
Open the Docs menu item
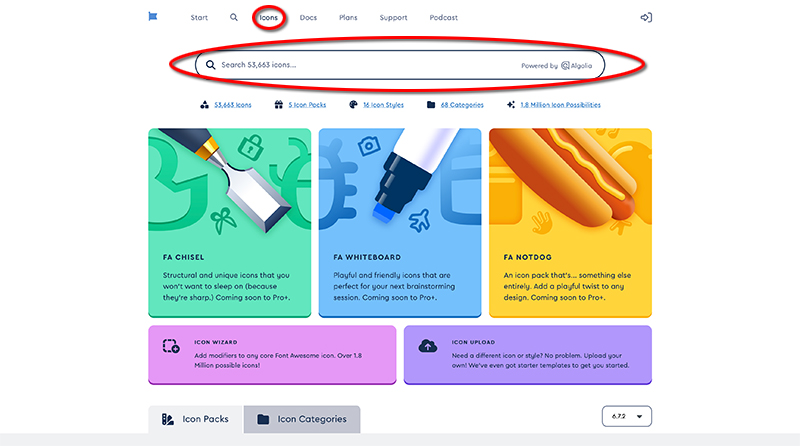tap(308, 18)
